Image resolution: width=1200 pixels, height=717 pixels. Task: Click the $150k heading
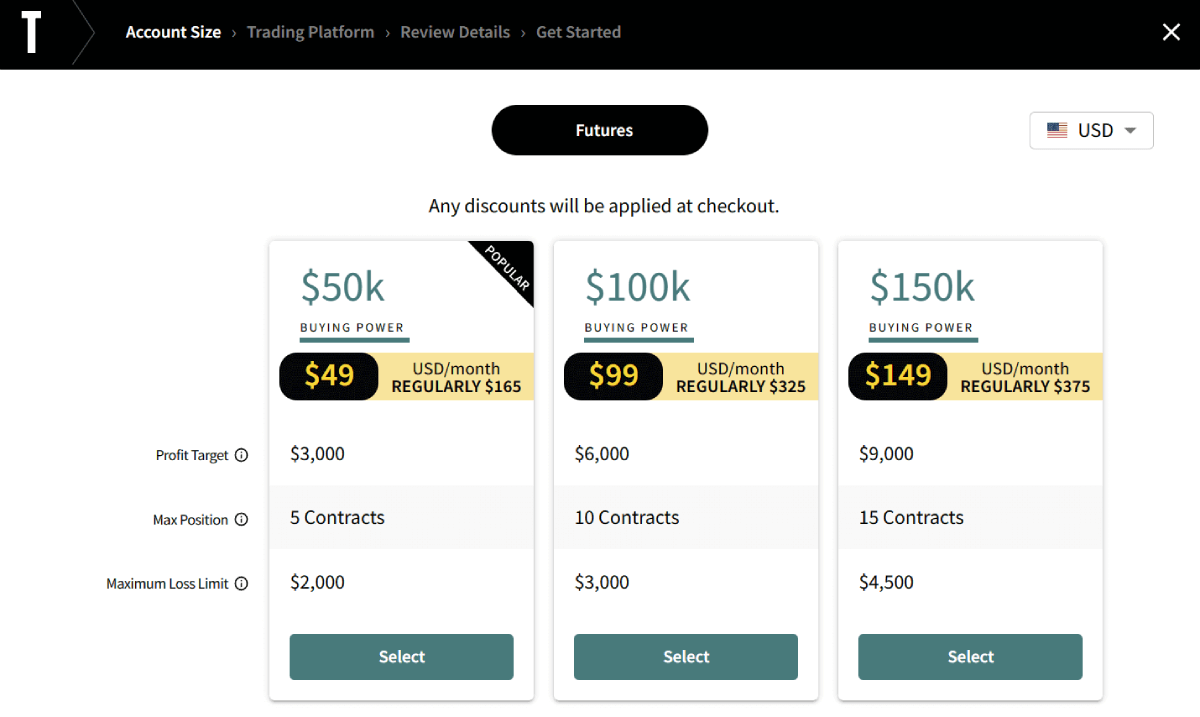(922, 288)
